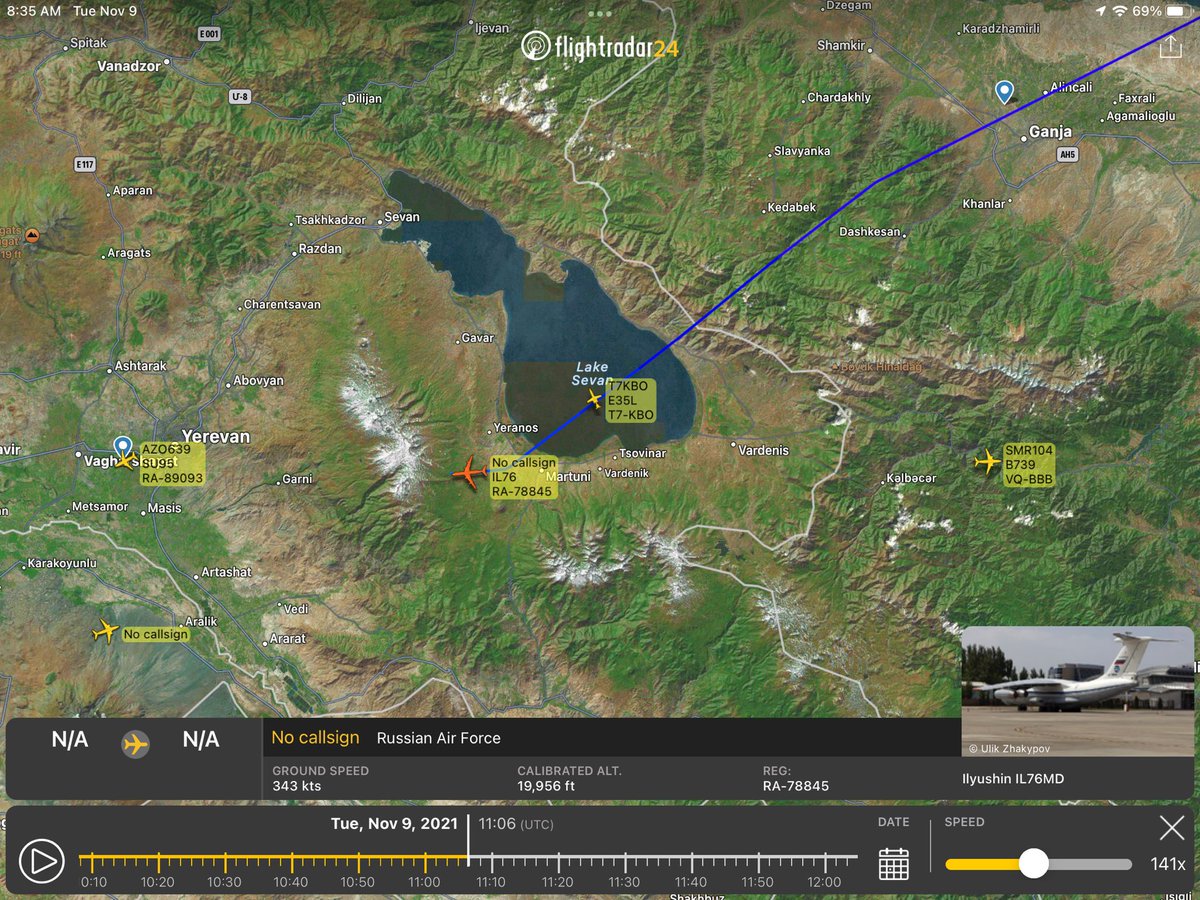Tap the play button on playback bar
This screenshot has height=900, width=1200.
(x=42, y=861)
